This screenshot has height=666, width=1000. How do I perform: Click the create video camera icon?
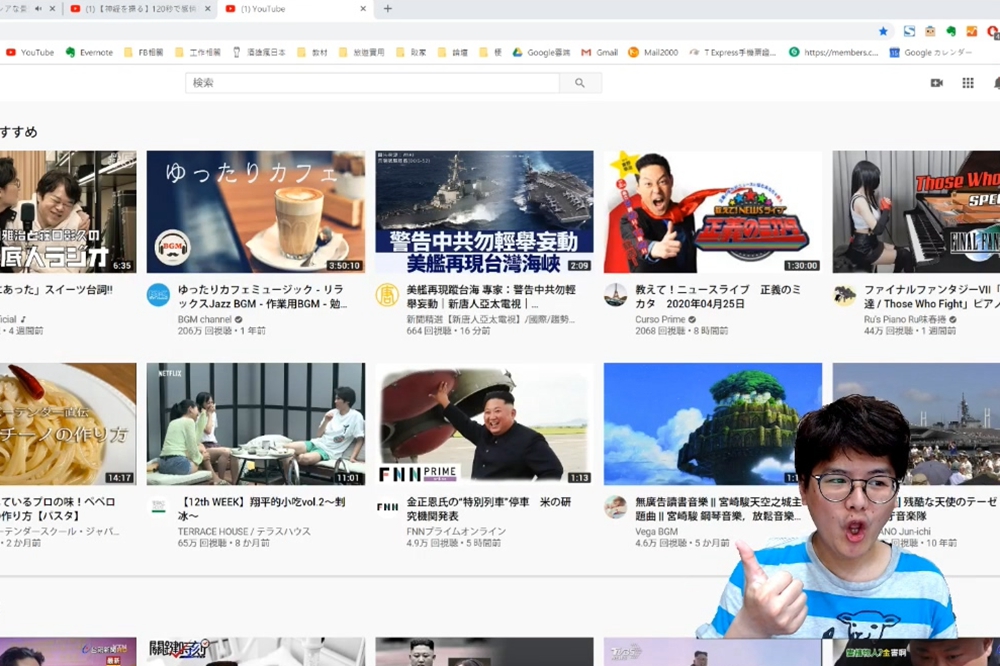point(936,83)
